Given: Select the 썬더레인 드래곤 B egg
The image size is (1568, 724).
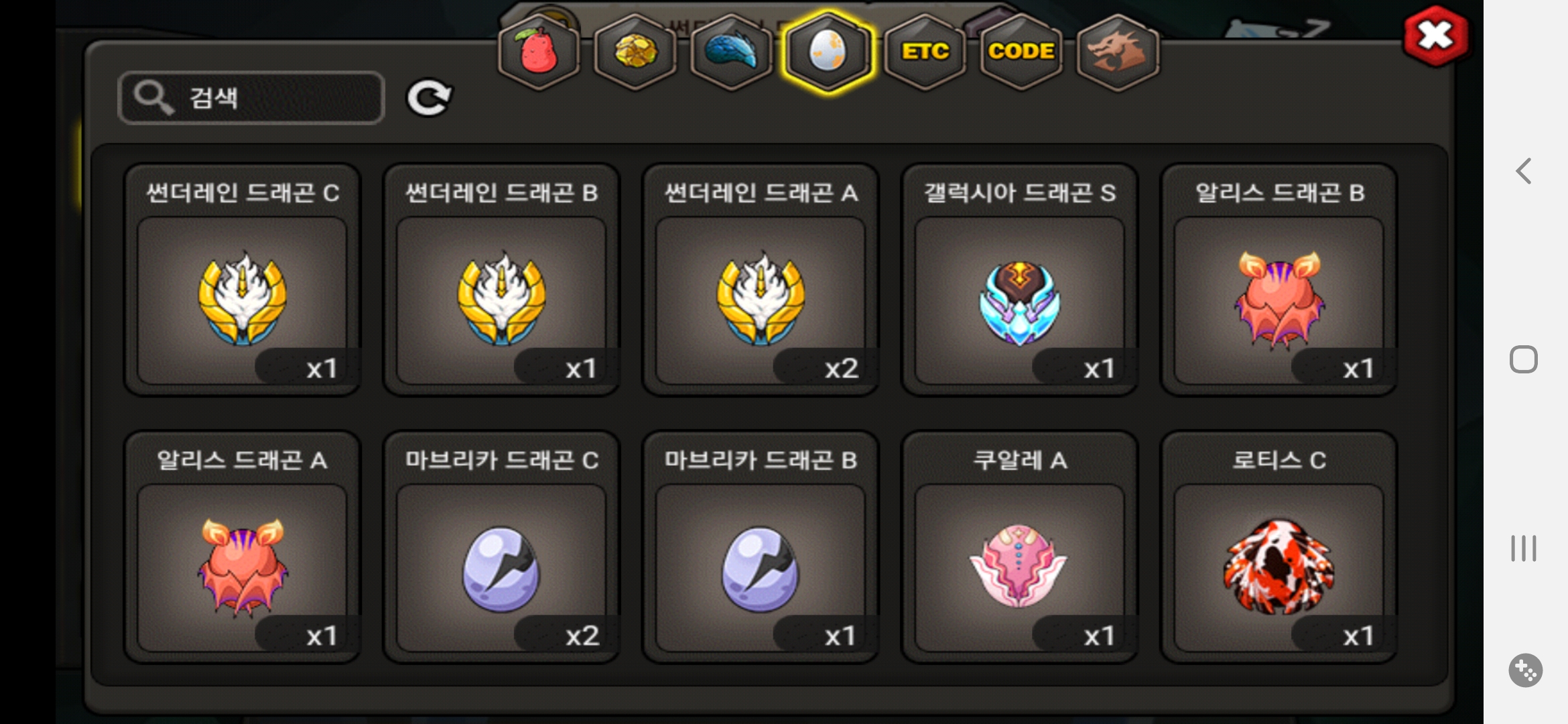Looking at the screenshot, I should (x=501, y=280).
